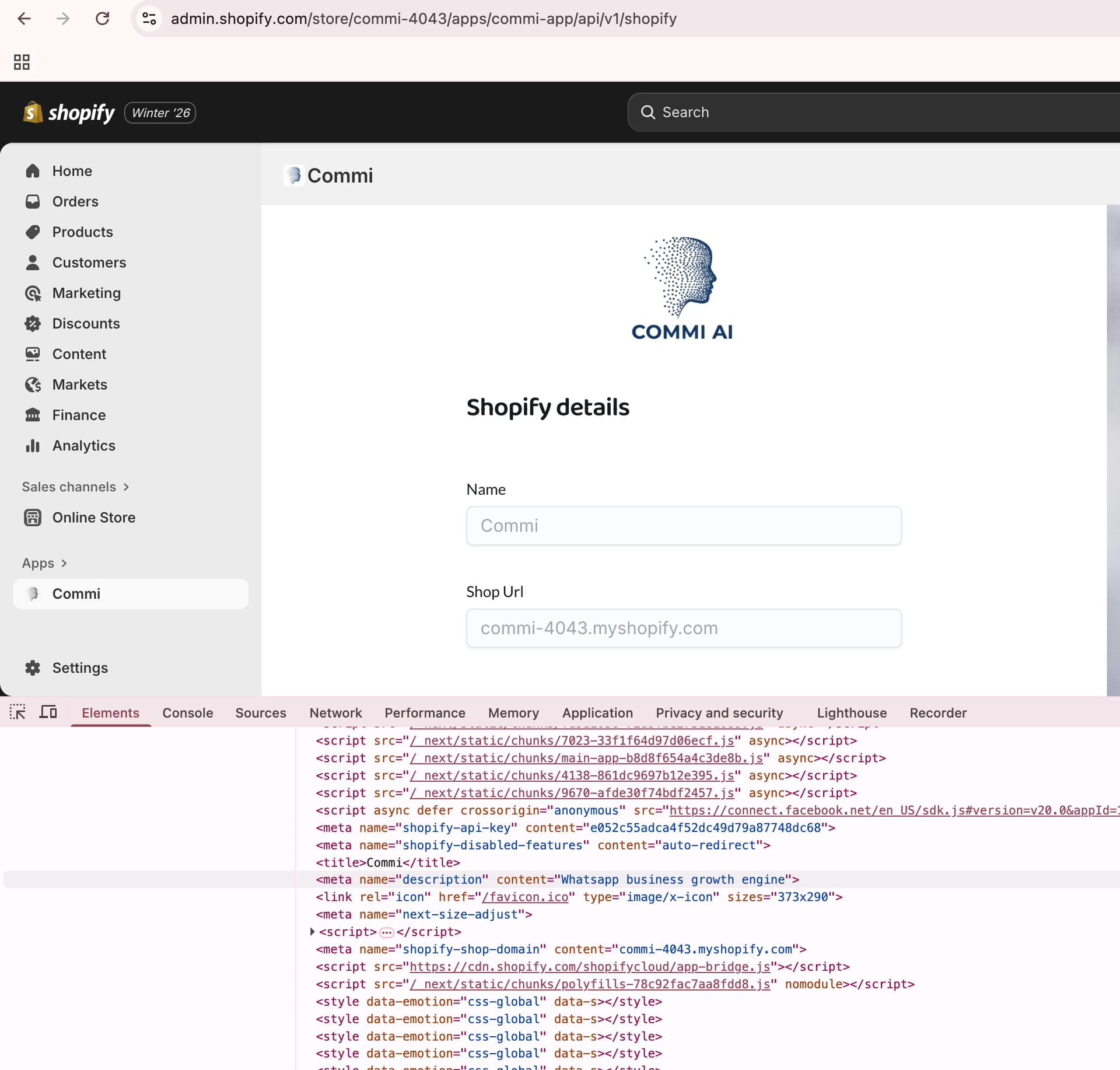The width and height of the screenshot is (1120, 1070).
Task: Switch to the Network tab in DevTools
Action: (335, 713)
